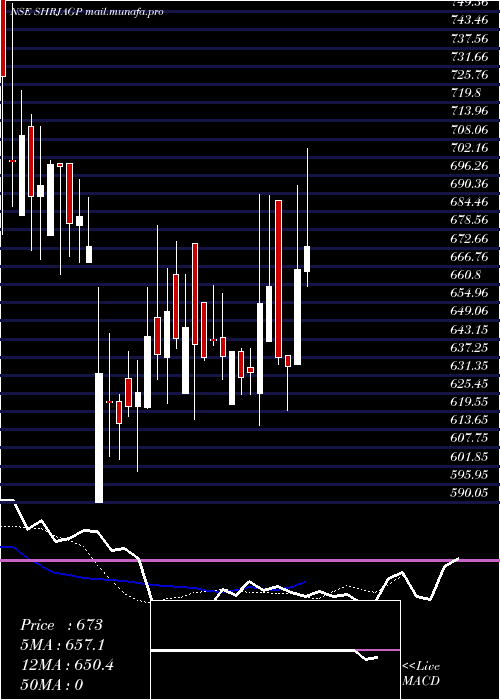500x700 pixels.
Task: Click the 666.76 price axis label
Action: [x=470, y=257]
